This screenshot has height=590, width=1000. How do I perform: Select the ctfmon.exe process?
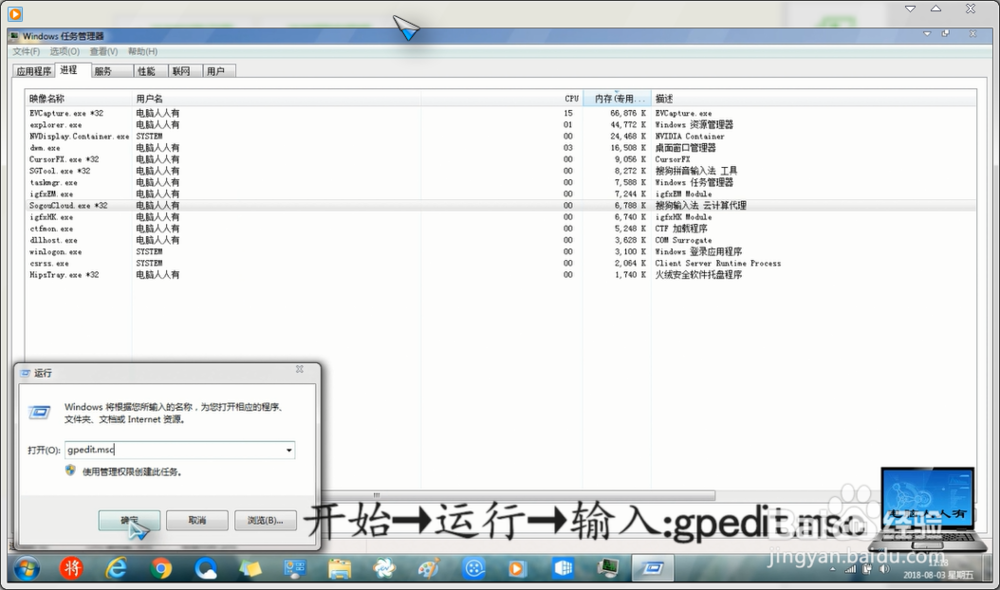[x=500, y=228]
